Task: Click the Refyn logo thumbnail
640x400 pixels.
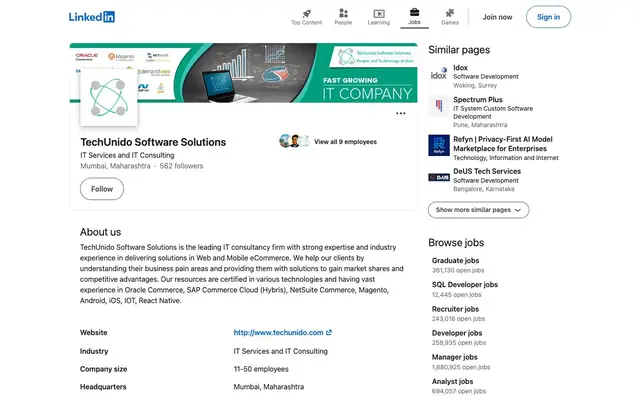Action: (439, 145)
